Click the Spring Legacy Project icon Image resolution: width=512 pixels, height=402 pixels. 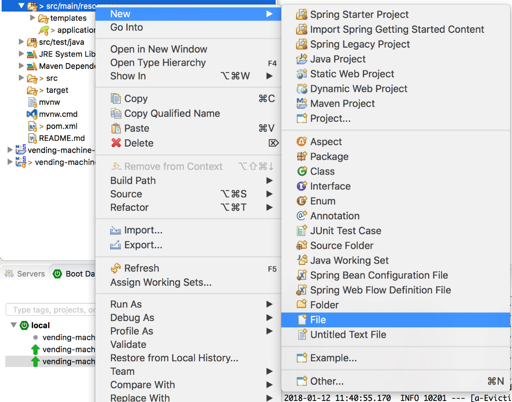click(302, 44)
